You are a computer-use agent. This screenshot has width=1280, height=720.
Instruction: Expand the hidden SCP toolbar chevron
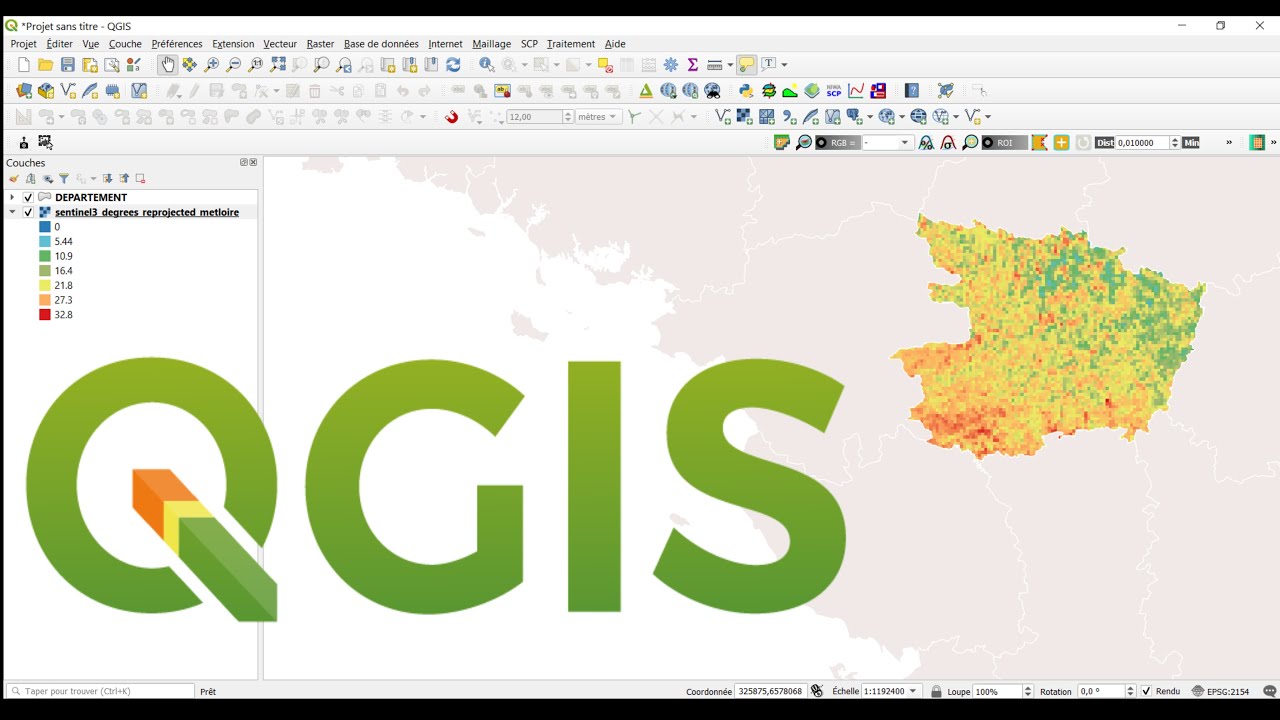(x=1229, y=143)
